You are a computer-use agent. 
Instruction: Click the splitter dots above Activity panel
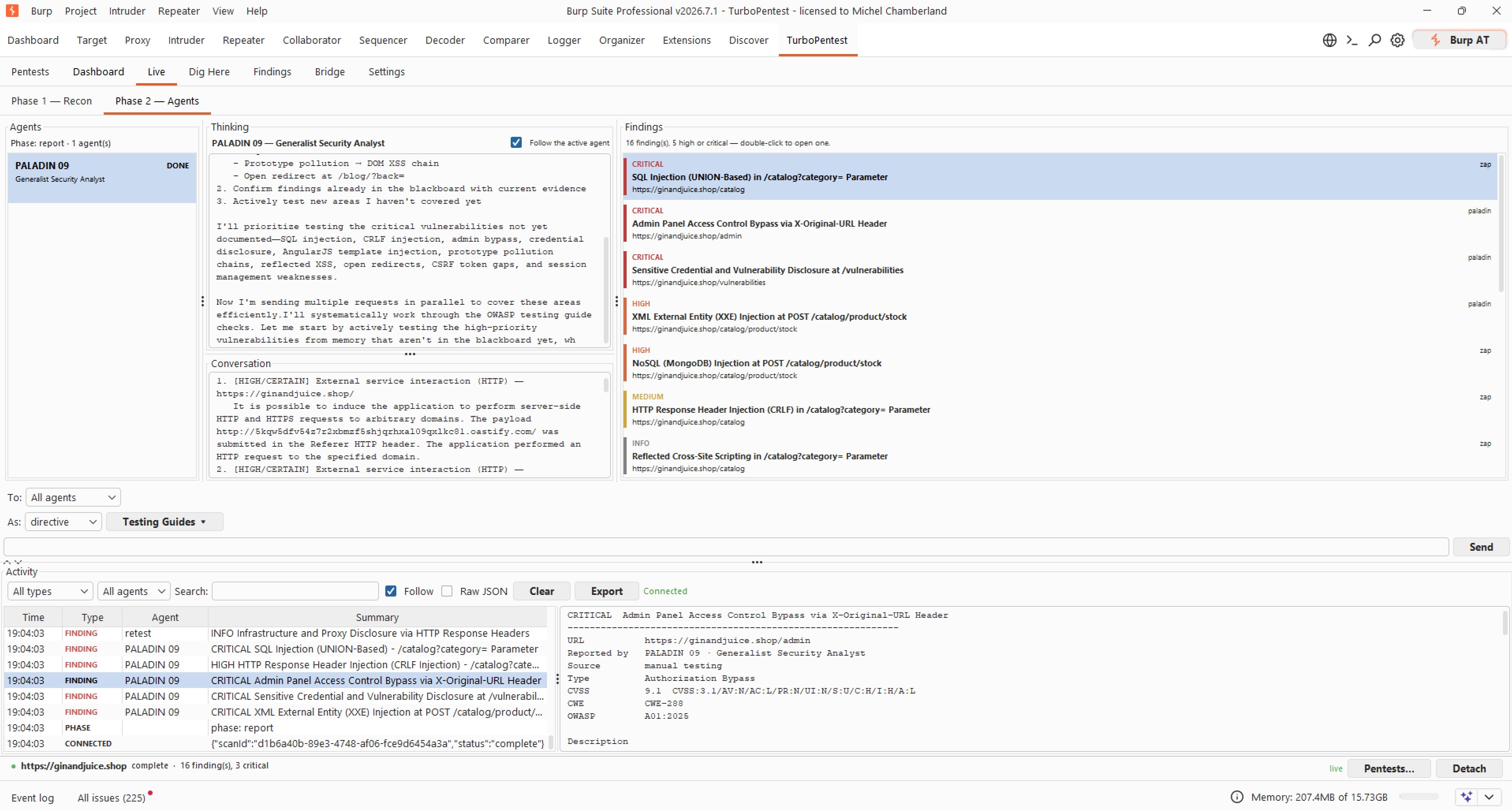tap(757, 562)
